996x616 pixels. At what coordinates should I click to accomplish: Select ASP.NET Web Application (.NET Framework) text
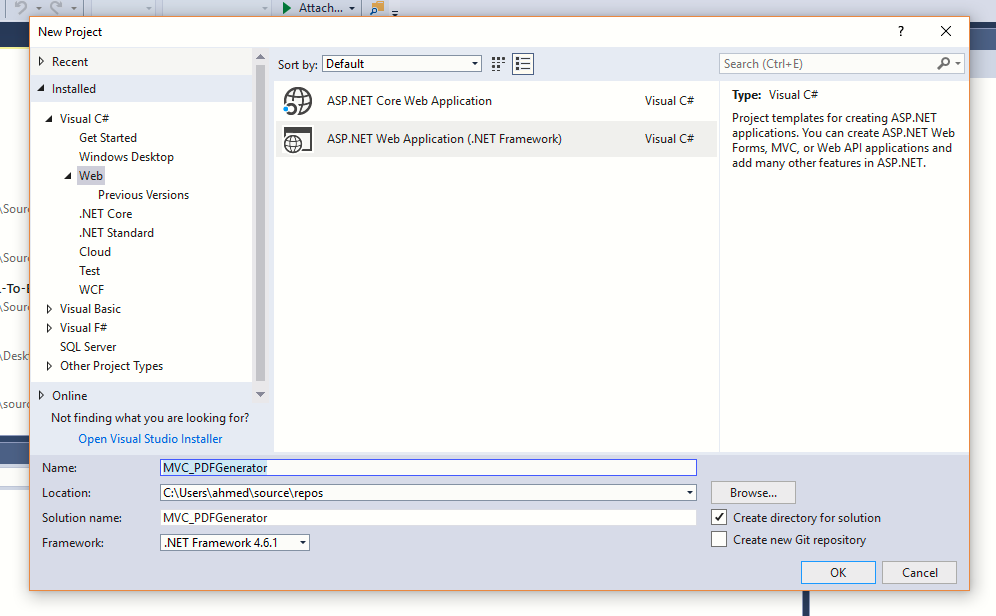click(x=444, y=139)
